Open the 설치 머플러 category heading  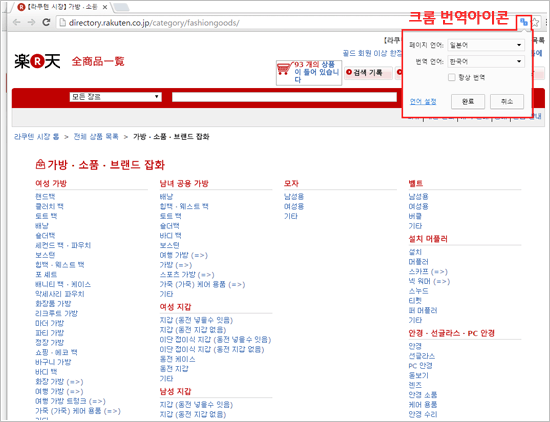point(428,239)
